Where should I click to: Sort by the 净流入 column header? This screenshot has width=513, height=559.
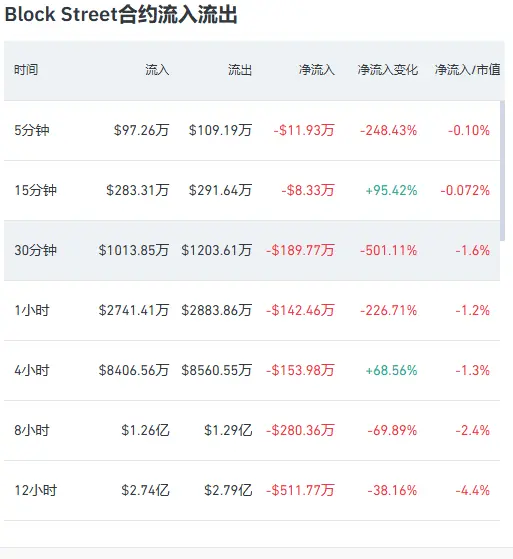pos(317,70)
